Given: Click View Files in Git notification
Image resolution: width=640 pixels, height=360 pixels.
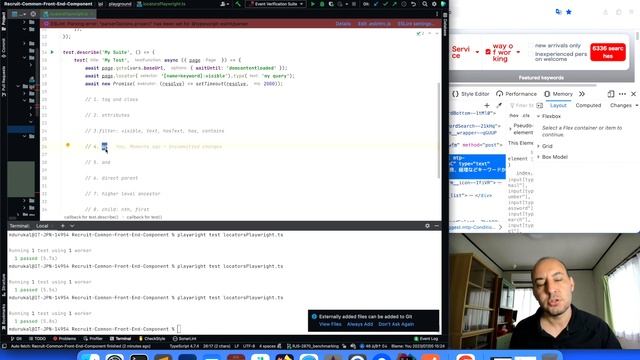Looking at the screenshot, I should tap(330, 324).
